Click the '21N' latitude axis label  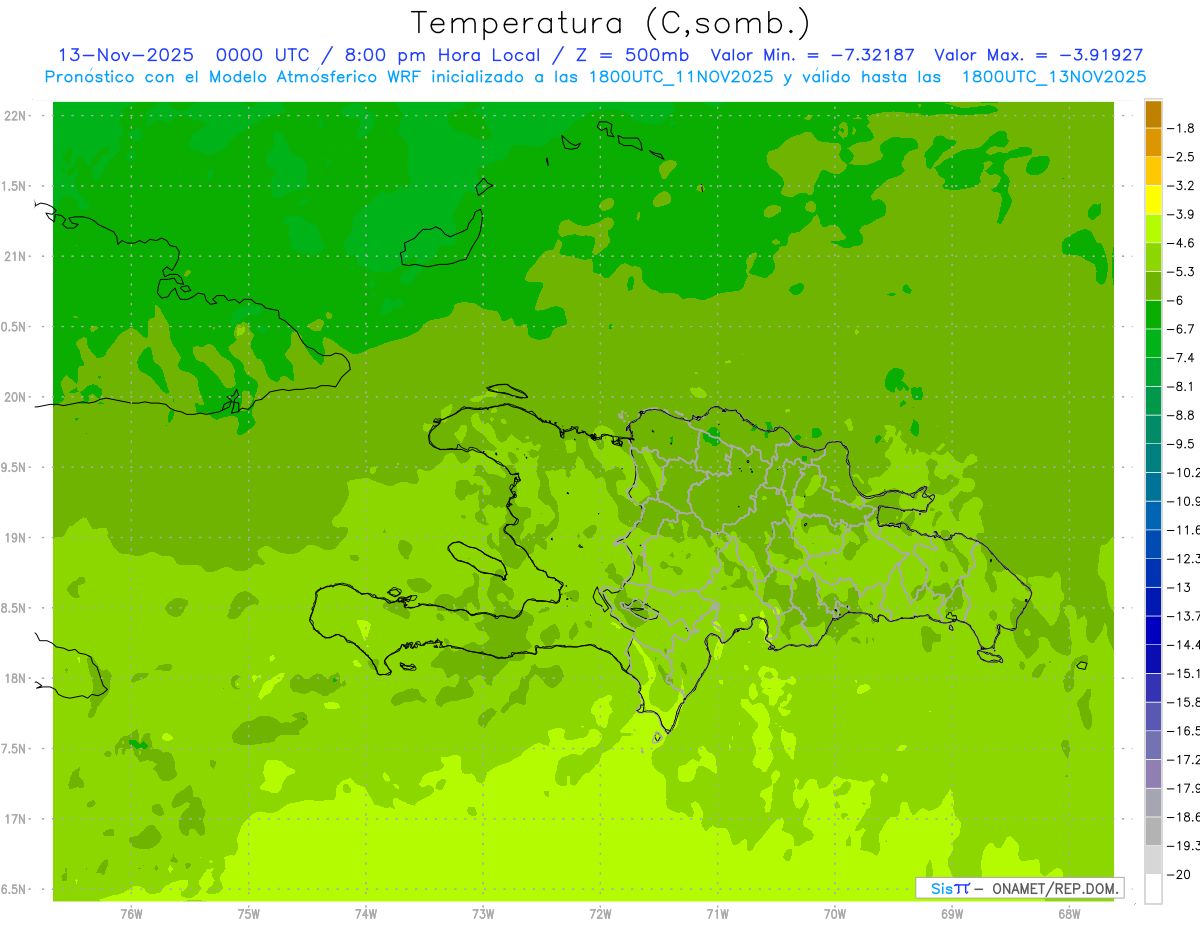coord(14,257)
